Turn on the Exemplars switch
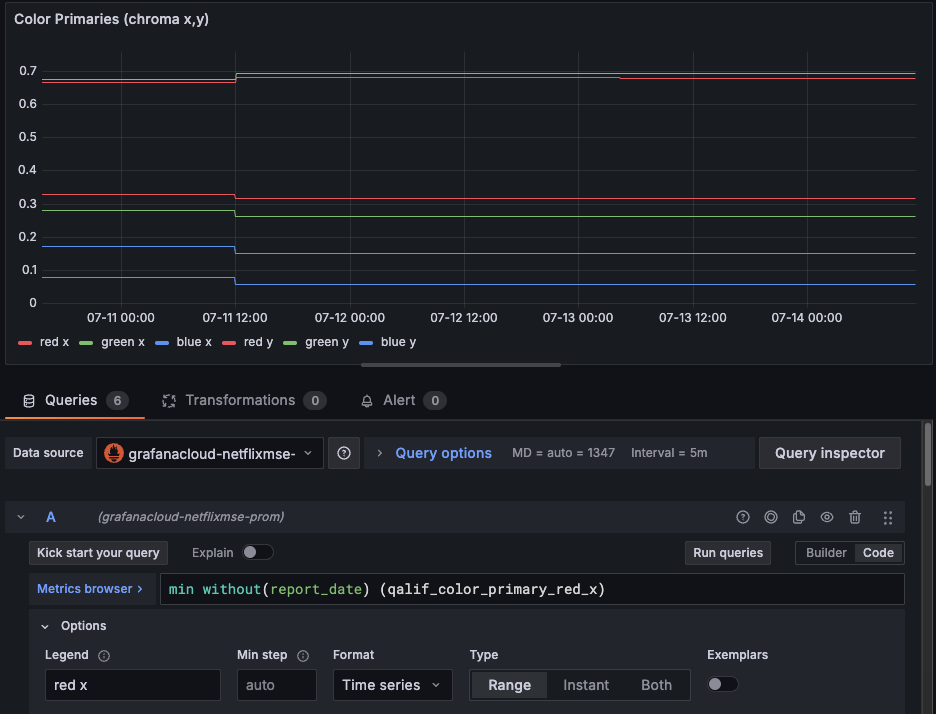This screenshot has height=714, width=936. tap(723, 684)
